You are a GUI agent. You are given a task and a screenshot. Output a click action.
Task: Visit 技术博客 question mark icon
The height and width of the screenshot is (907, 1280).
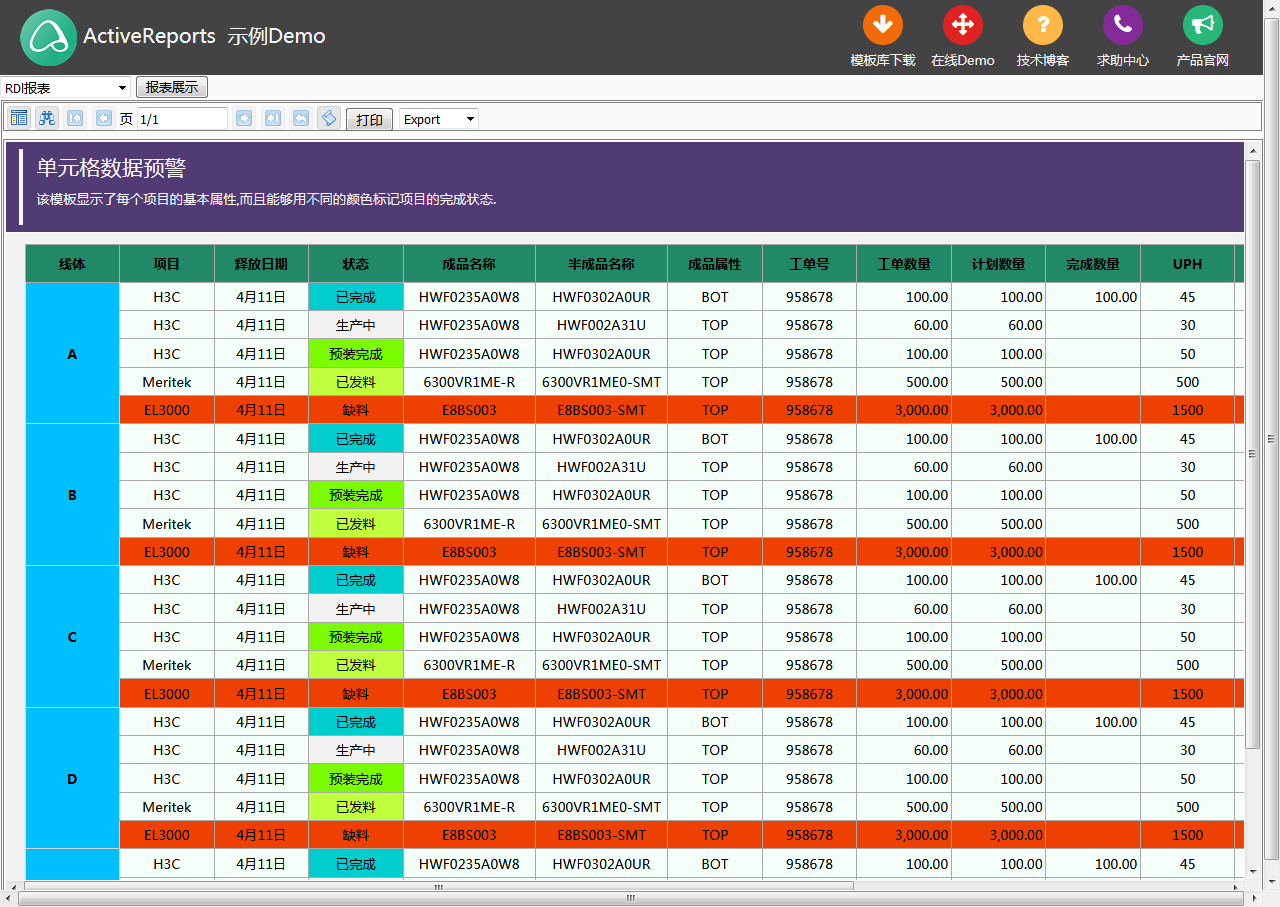(x=1043, y=26)
